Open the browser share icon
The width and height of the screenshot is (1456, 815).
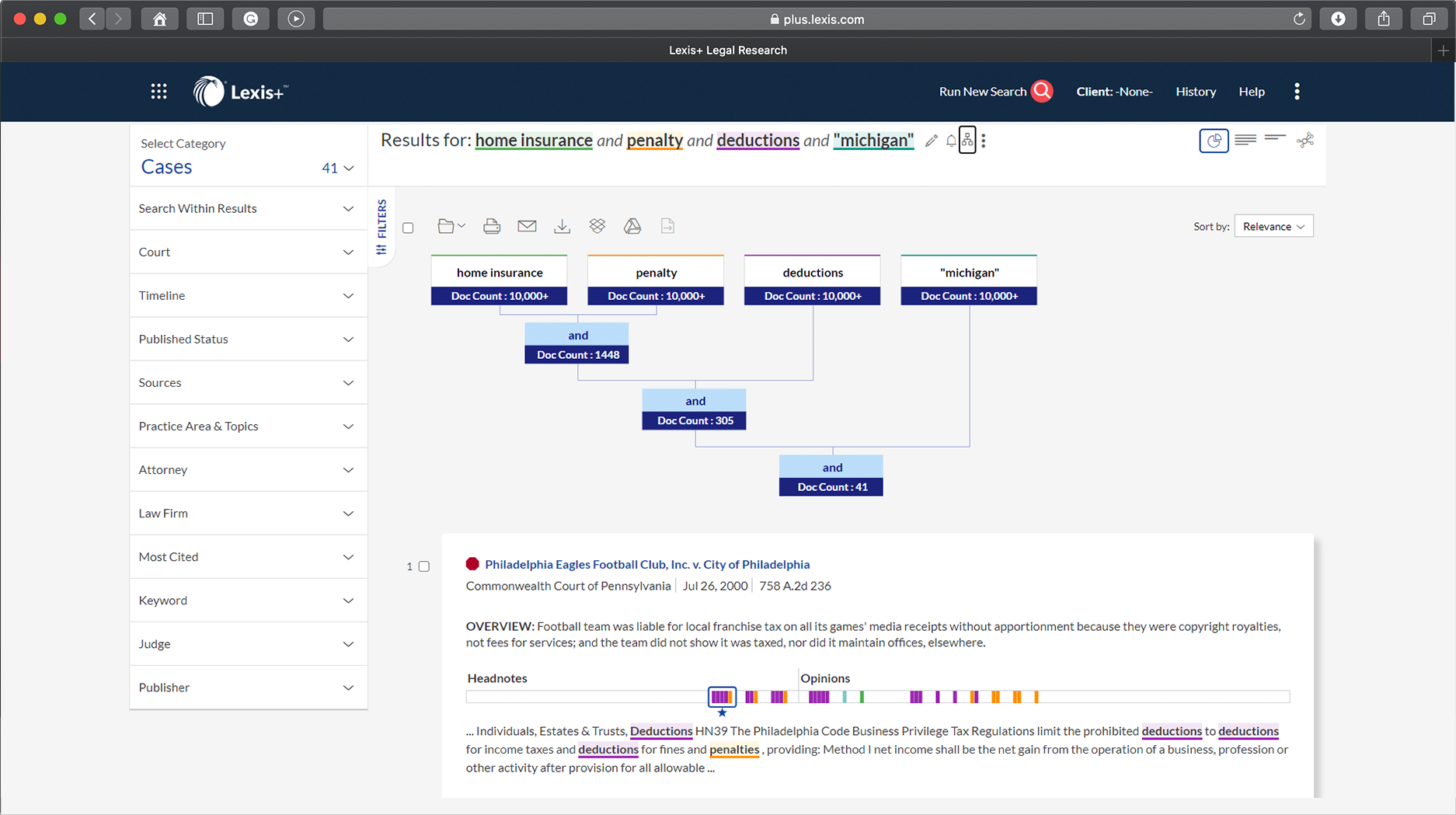coord(1384,19)
